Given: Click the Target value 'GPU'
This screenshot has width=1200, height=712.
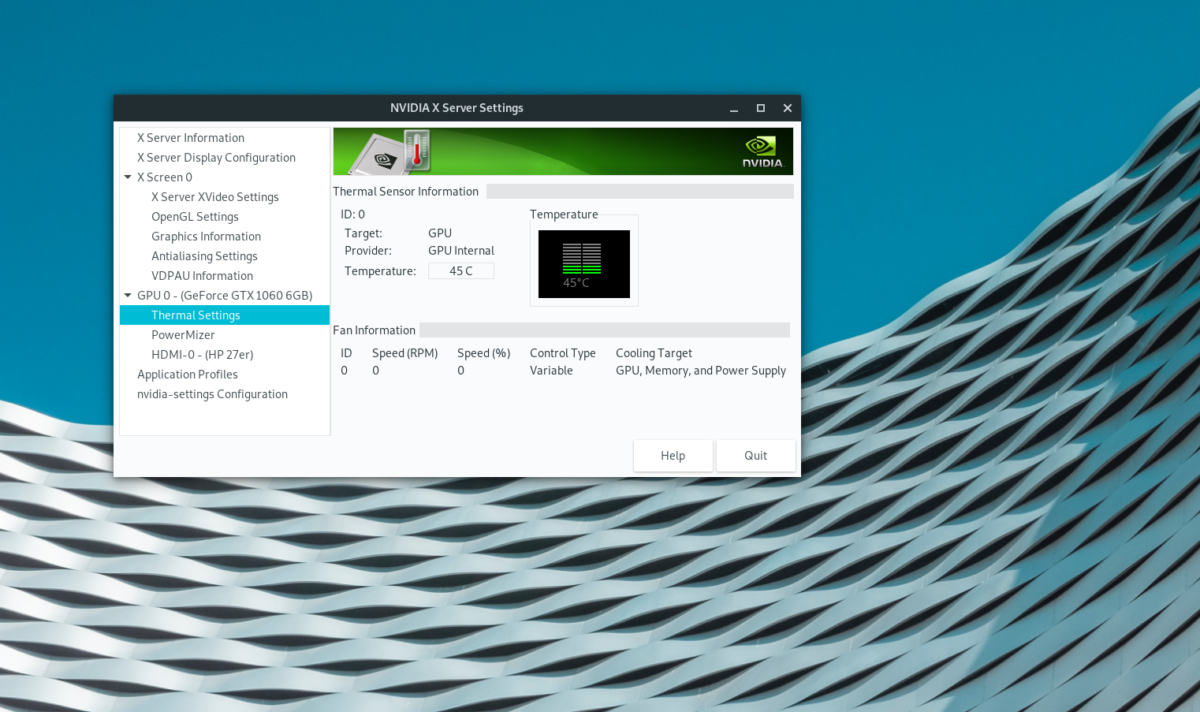Looking at the screenshot, I should click(440, 233).
